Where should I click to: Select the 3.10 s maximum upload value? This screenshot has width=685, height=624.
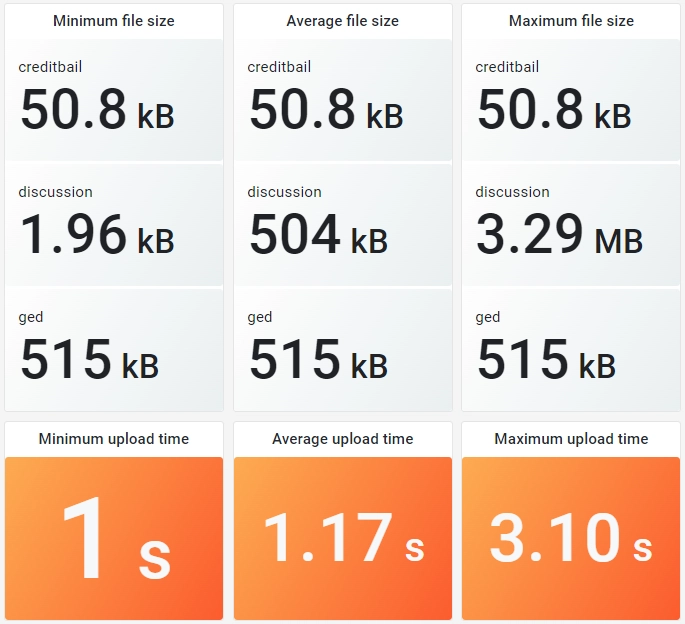click(571, 540)
